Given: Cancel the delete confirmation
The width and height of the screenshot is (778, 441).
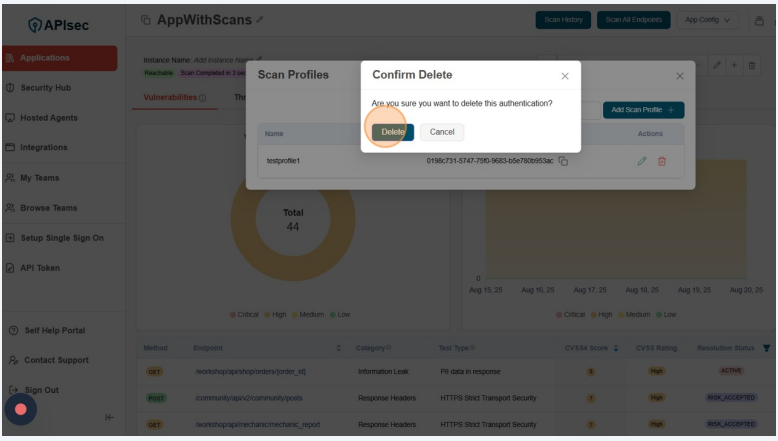Looking at the screenshot, I should 442,132.
